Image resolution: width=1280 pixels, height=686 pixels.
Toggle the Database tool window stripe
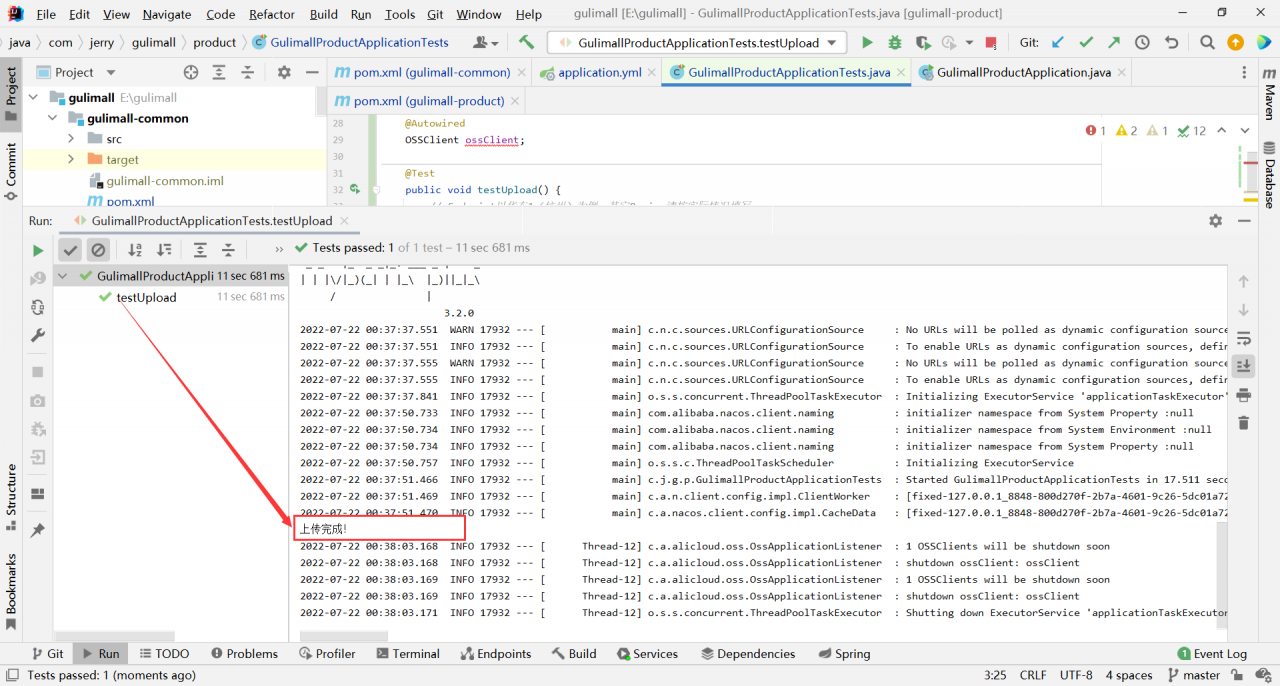tap(1269, 173)
